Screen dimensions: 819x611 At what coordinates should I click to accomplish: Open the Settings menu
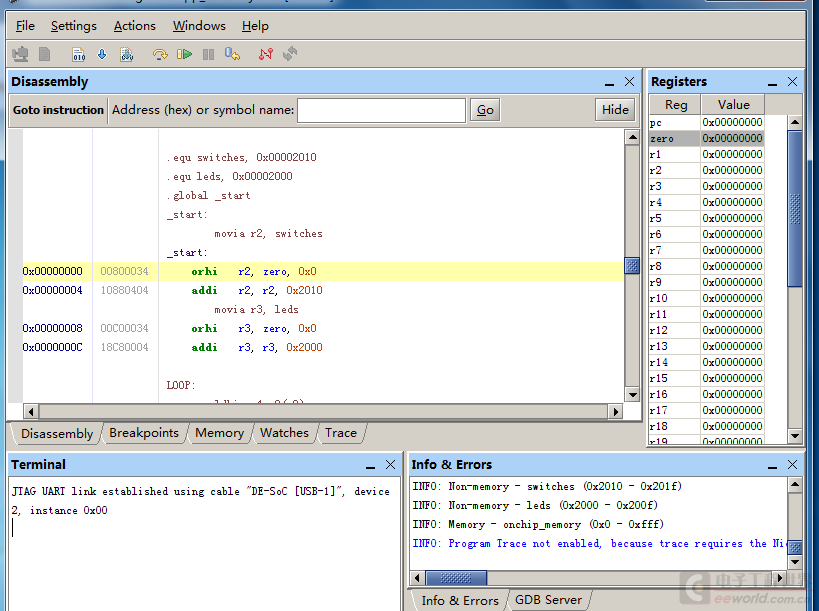[x=74, y=26]
